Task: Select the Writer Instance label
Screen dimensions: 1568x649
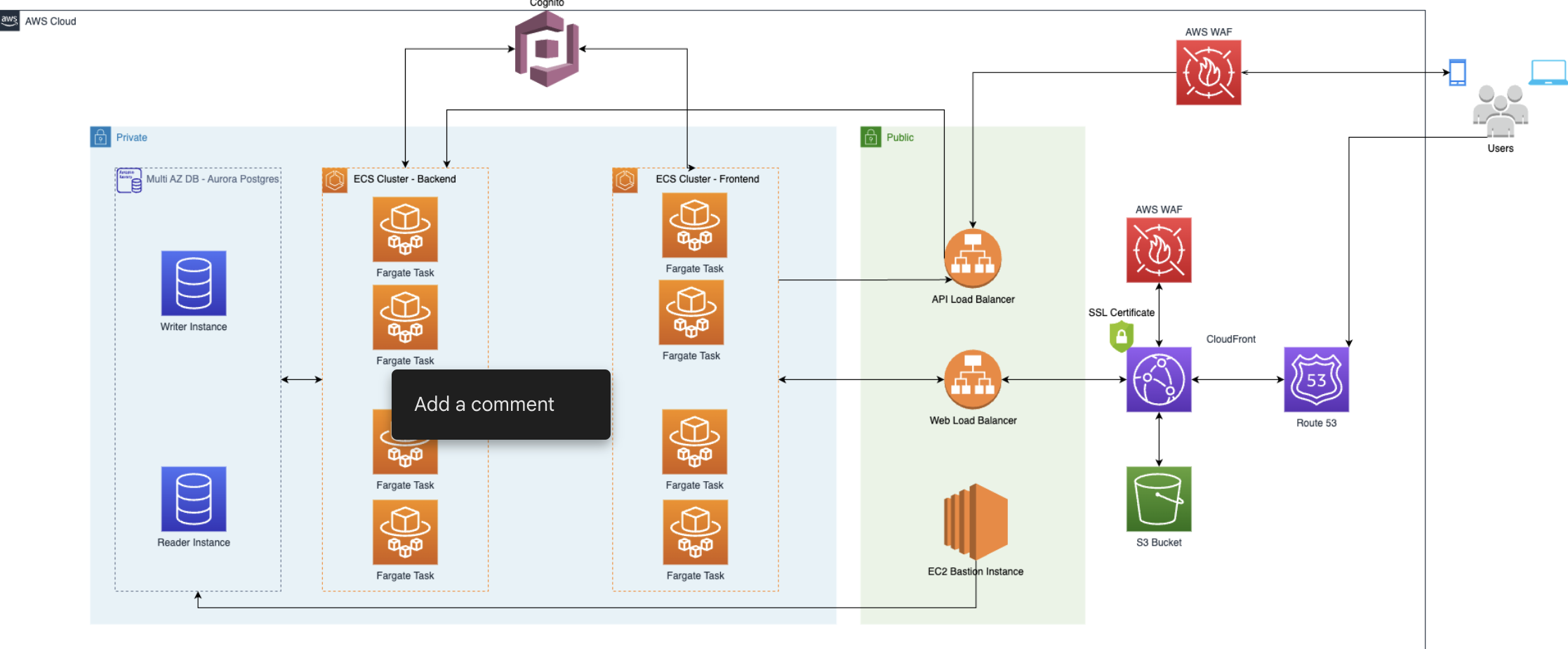Action: (194, 327)
